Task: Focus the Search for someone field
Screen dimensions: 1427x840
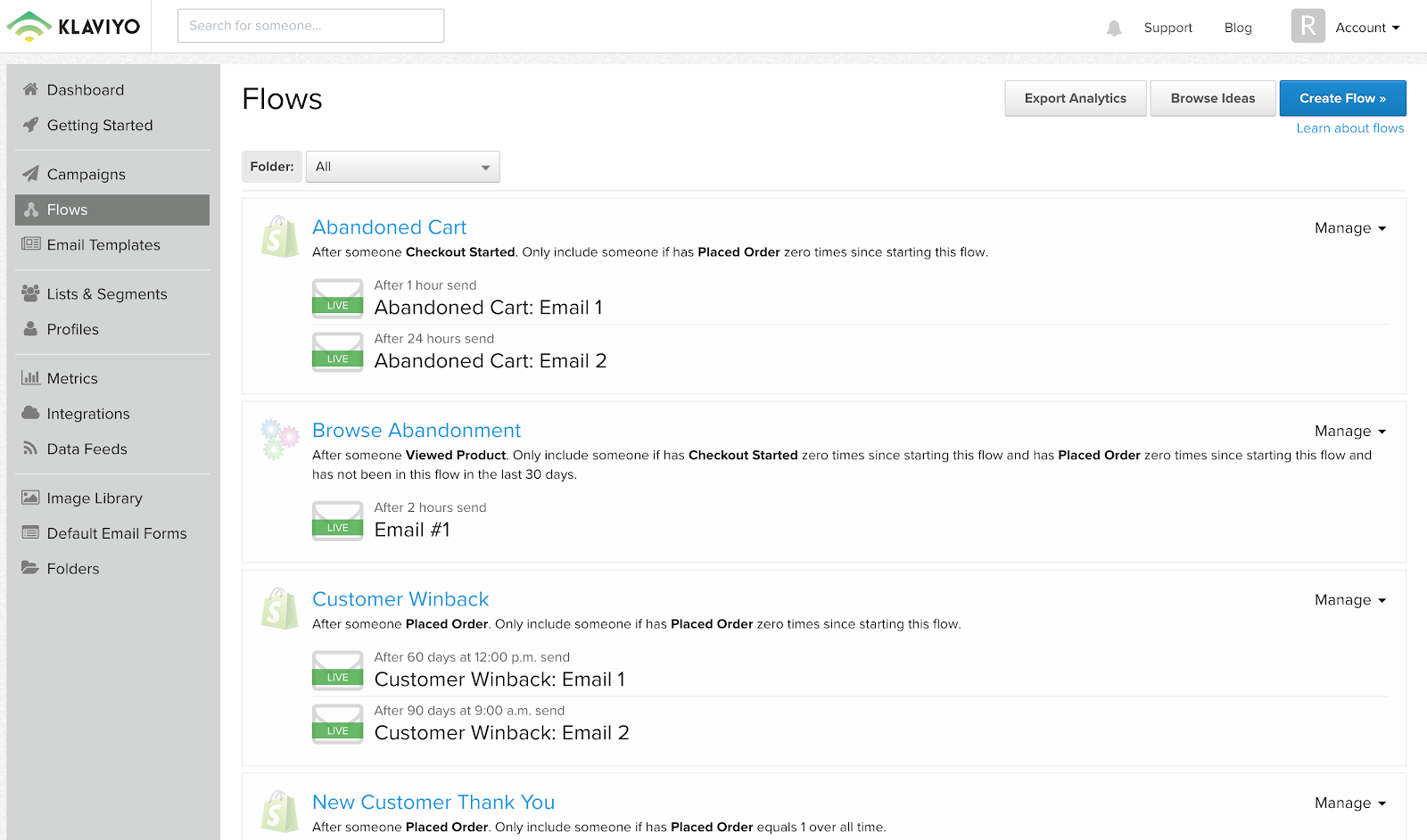Action: [x=310, y=26]
